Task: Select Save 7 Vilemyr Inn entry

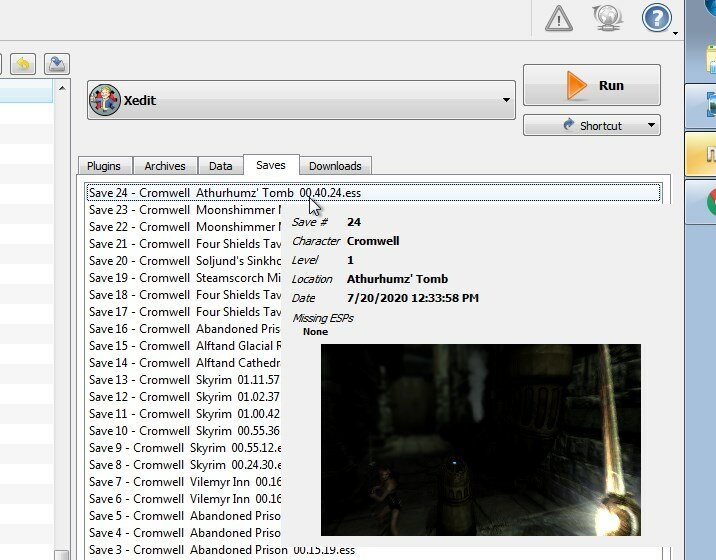Action: (184, 481)
